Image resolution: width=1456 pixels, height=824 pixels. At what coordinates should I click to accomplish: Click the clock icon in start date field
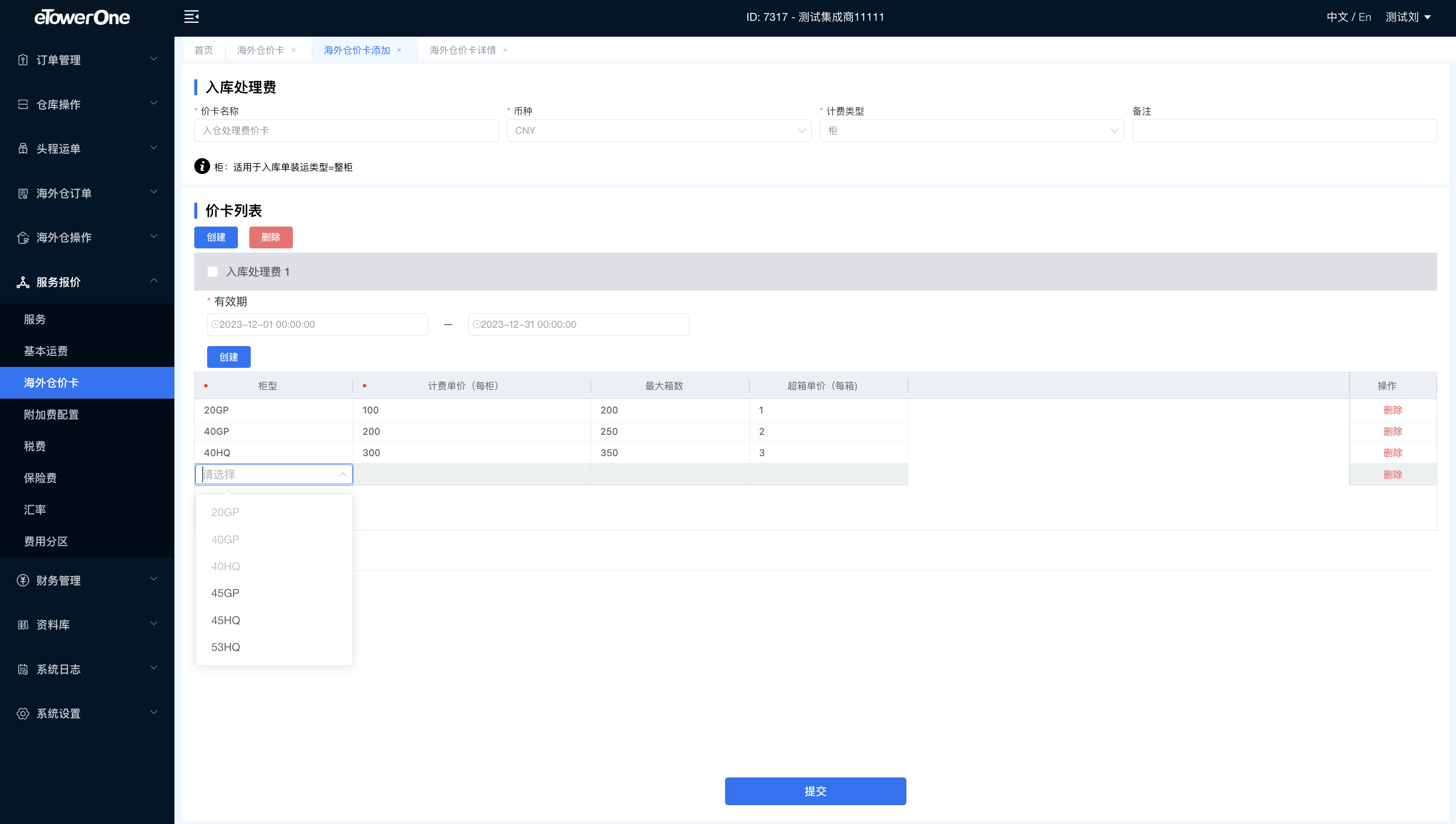pyautogui.click(x=215, y=324)
